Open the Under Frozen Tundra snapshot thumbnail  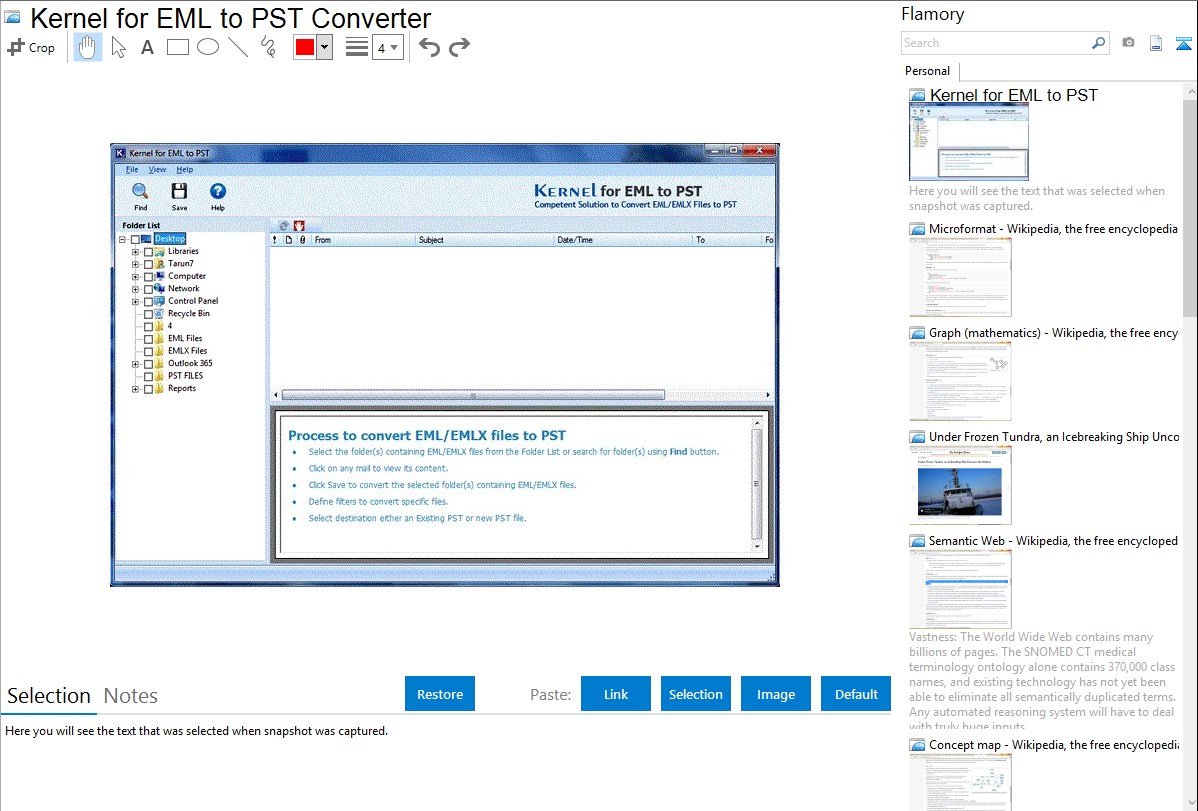[960, 485]
